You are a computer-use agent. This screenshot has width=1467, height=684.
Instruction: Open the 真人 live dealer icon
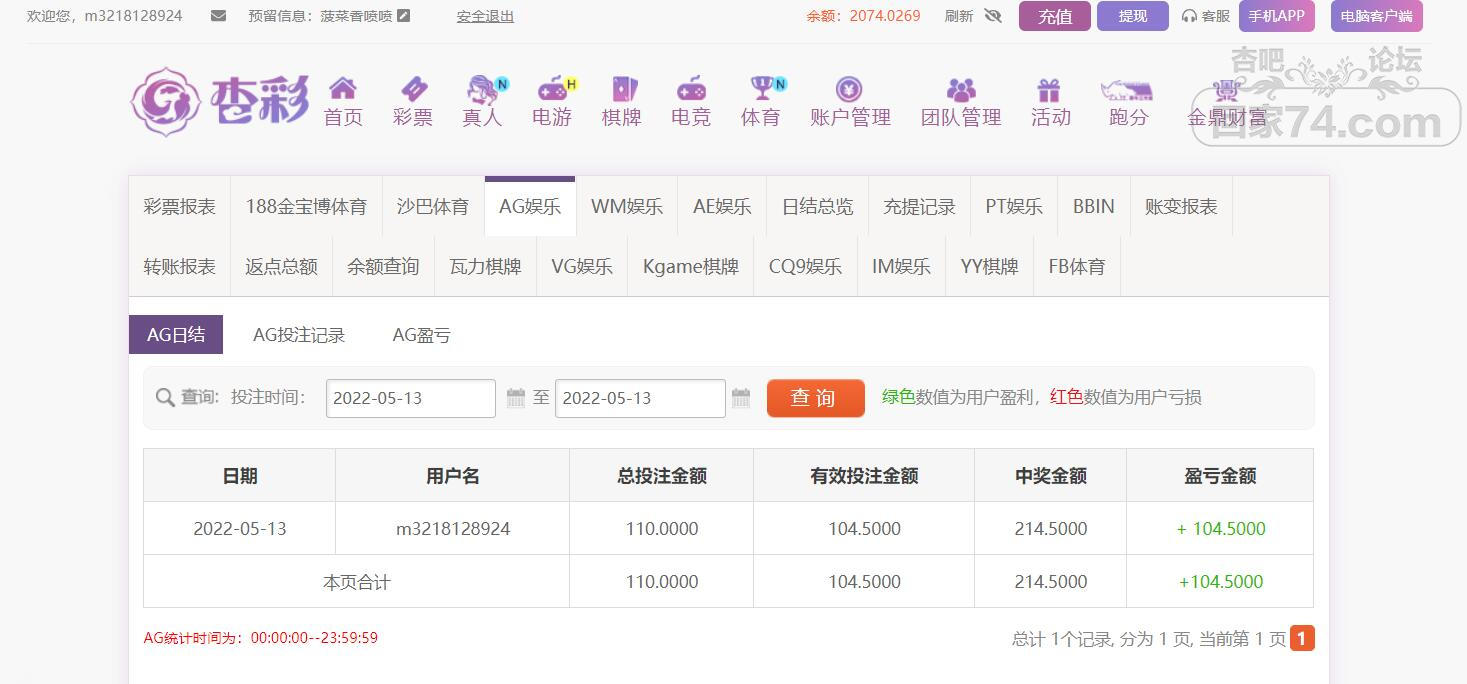[482, 89]
